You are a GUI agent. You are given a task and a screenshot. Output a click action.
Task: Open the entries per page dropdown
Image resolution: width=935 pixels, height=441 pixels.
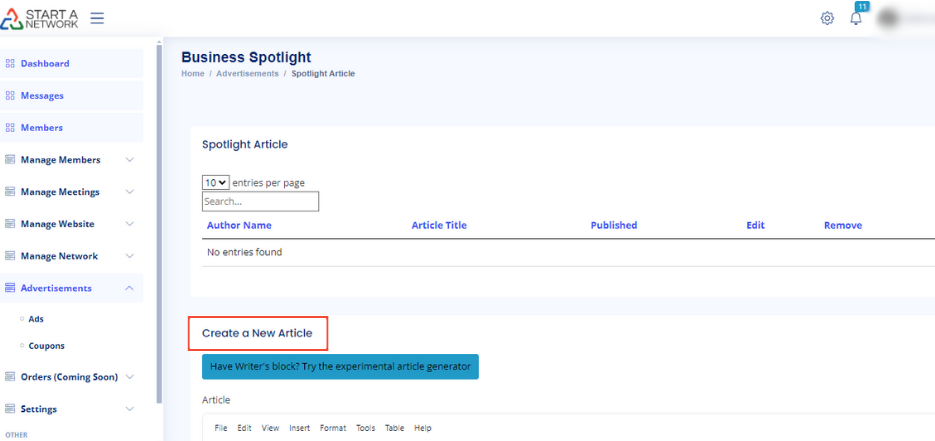215,183
